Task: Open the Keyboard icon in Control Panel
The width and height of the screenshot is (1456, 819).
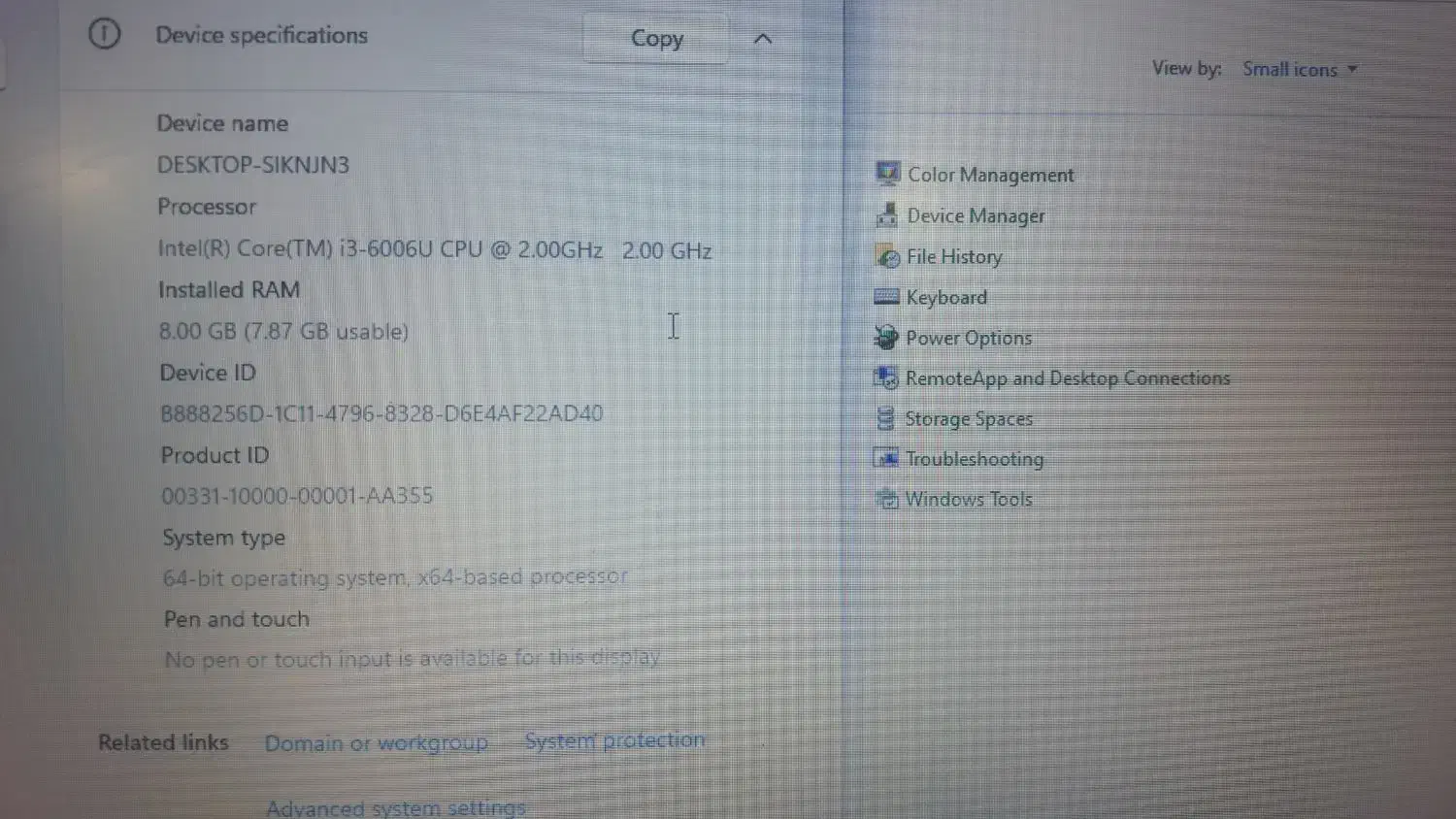Action: (x=886, y=297)
